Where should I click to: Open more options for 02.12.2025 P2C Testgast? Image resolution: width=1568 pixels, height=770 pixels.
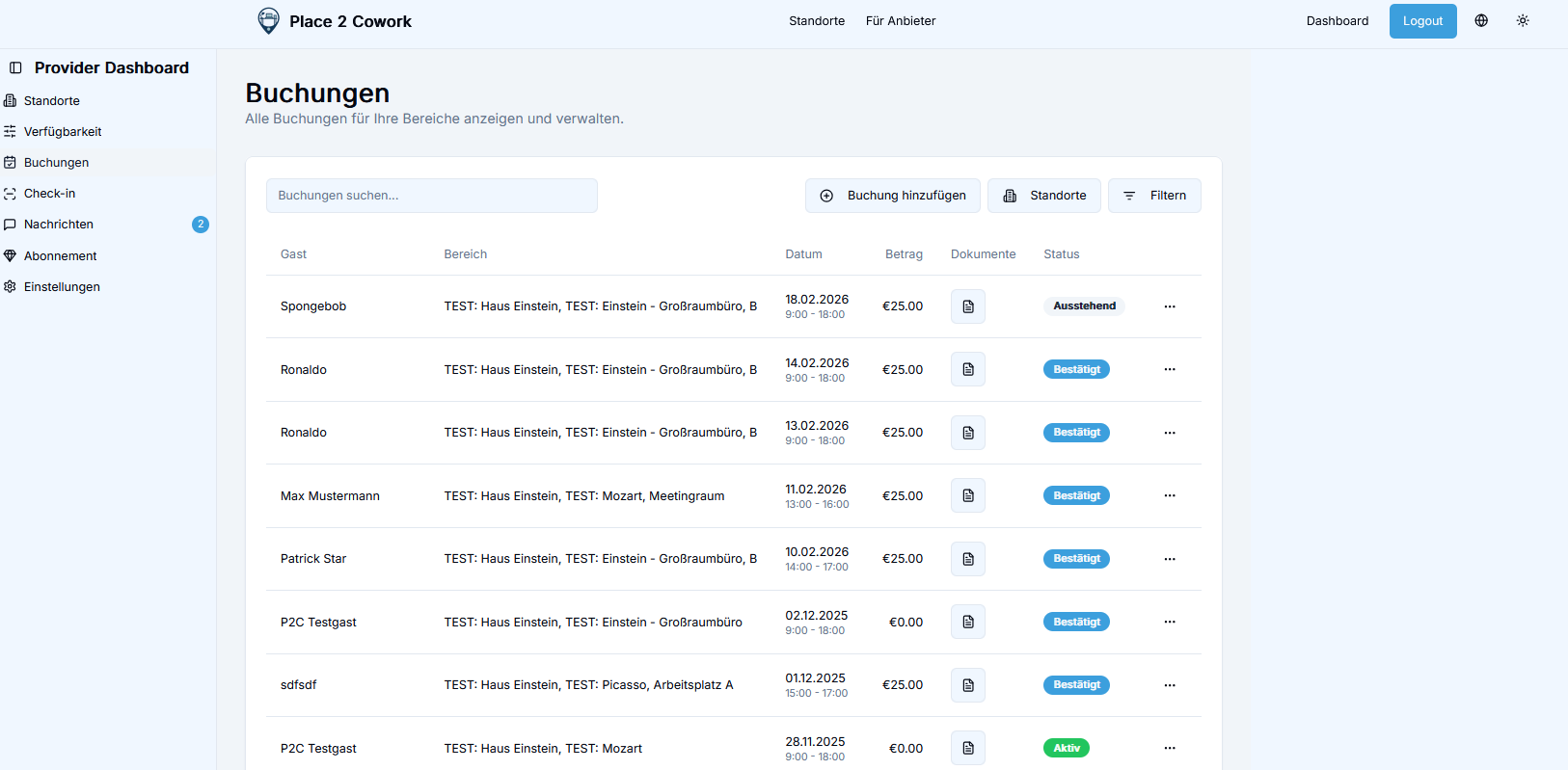click(1169, 622)
